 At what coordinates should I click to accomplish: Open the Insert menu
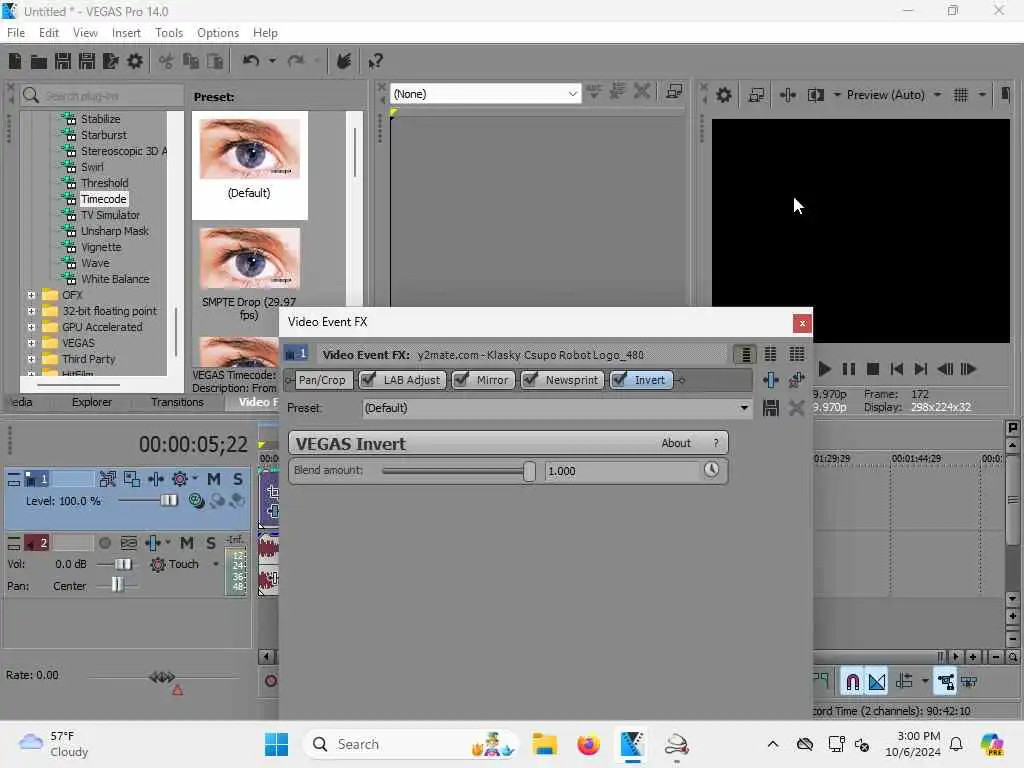click(126, 33)
